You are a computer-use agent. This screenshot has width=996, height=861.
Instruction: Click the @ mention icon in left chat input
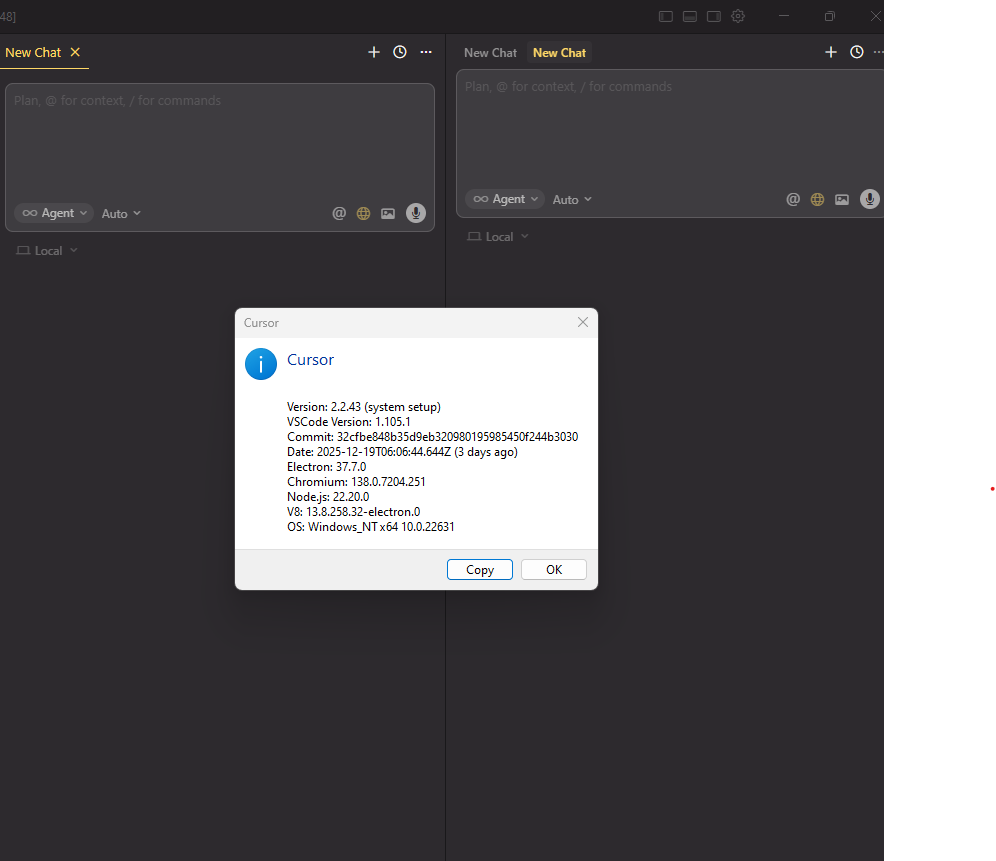tap(339, 214)
